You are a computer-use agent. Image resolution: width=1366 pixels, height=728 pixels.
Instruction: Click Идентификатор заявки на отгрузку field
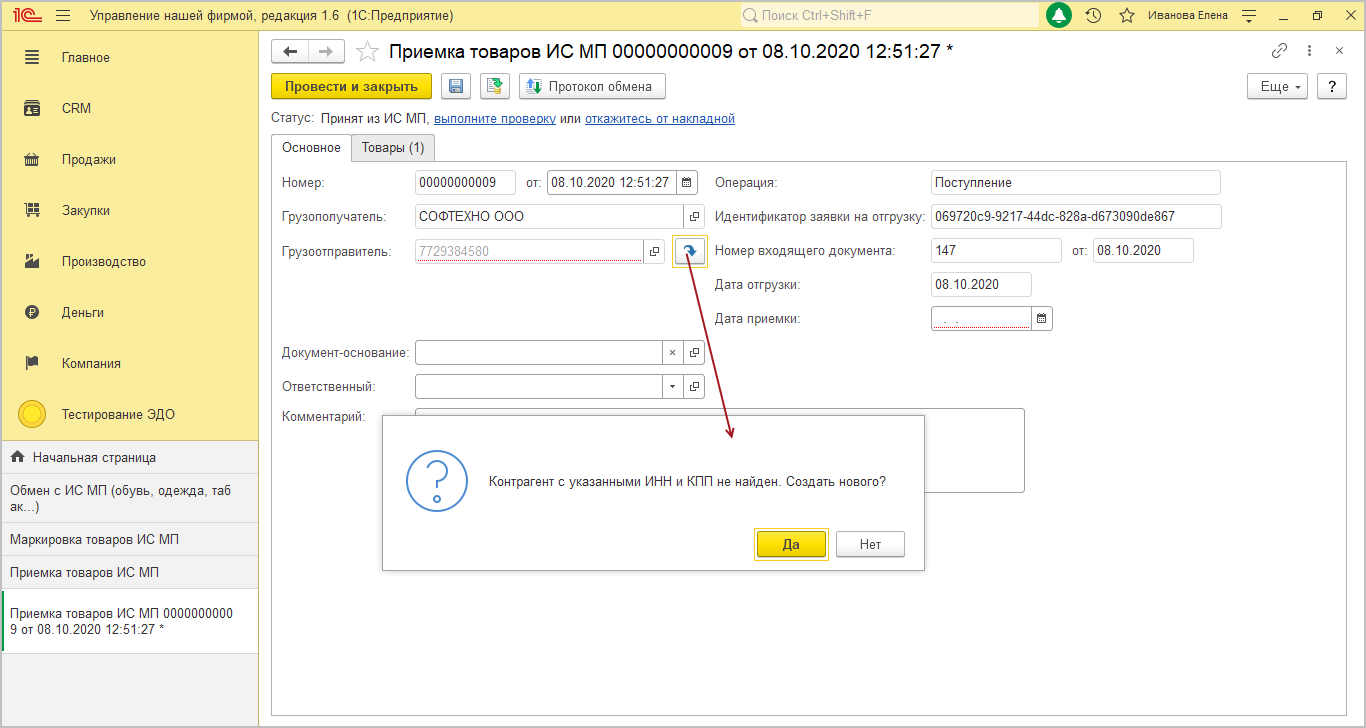(x=1075, y=216)
